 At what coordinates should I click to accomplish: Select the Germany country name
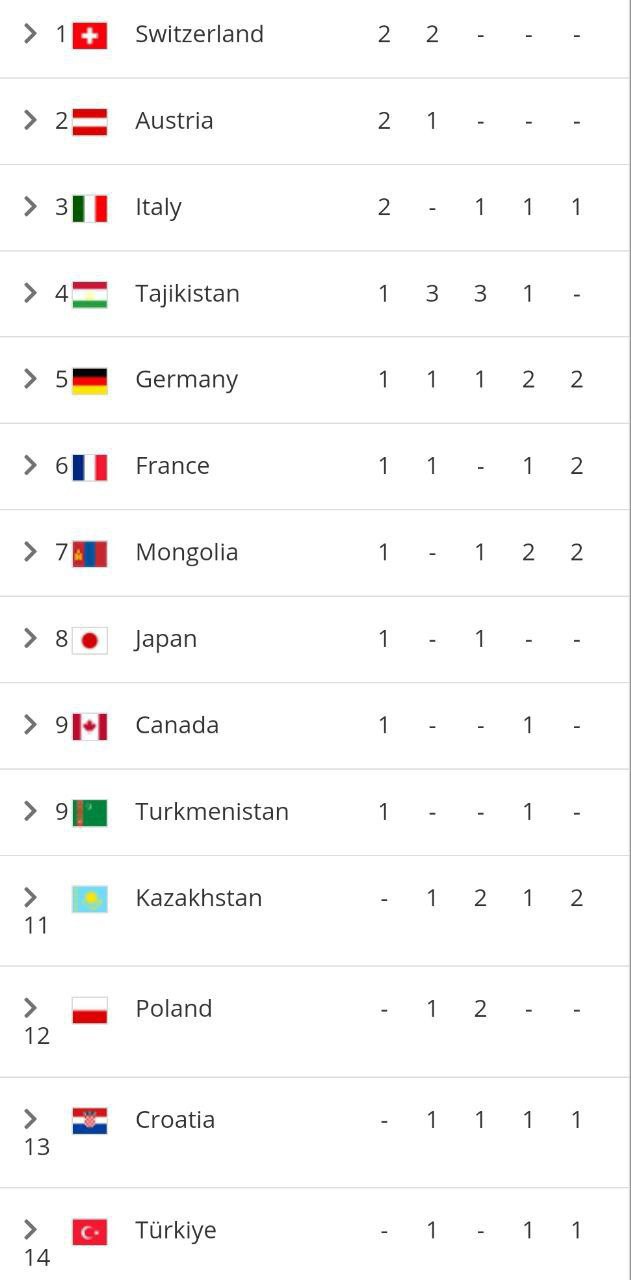coord(186,380)
